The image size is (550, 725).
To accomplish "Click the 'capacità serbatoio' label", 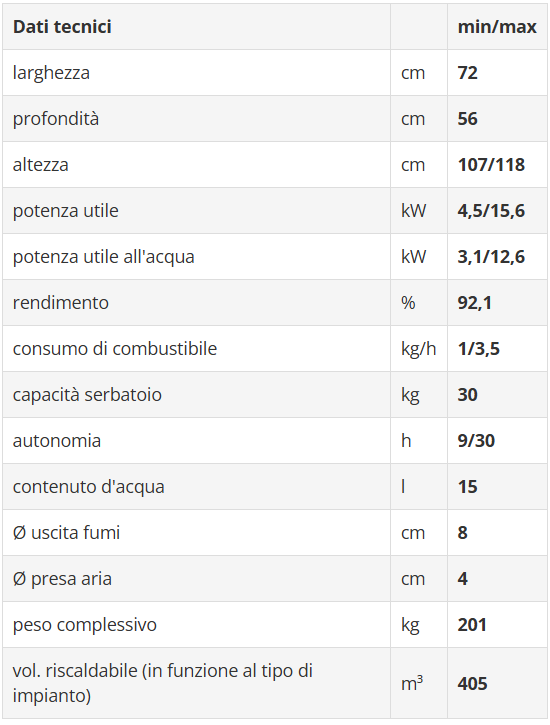I will click(x=87, y=395).
